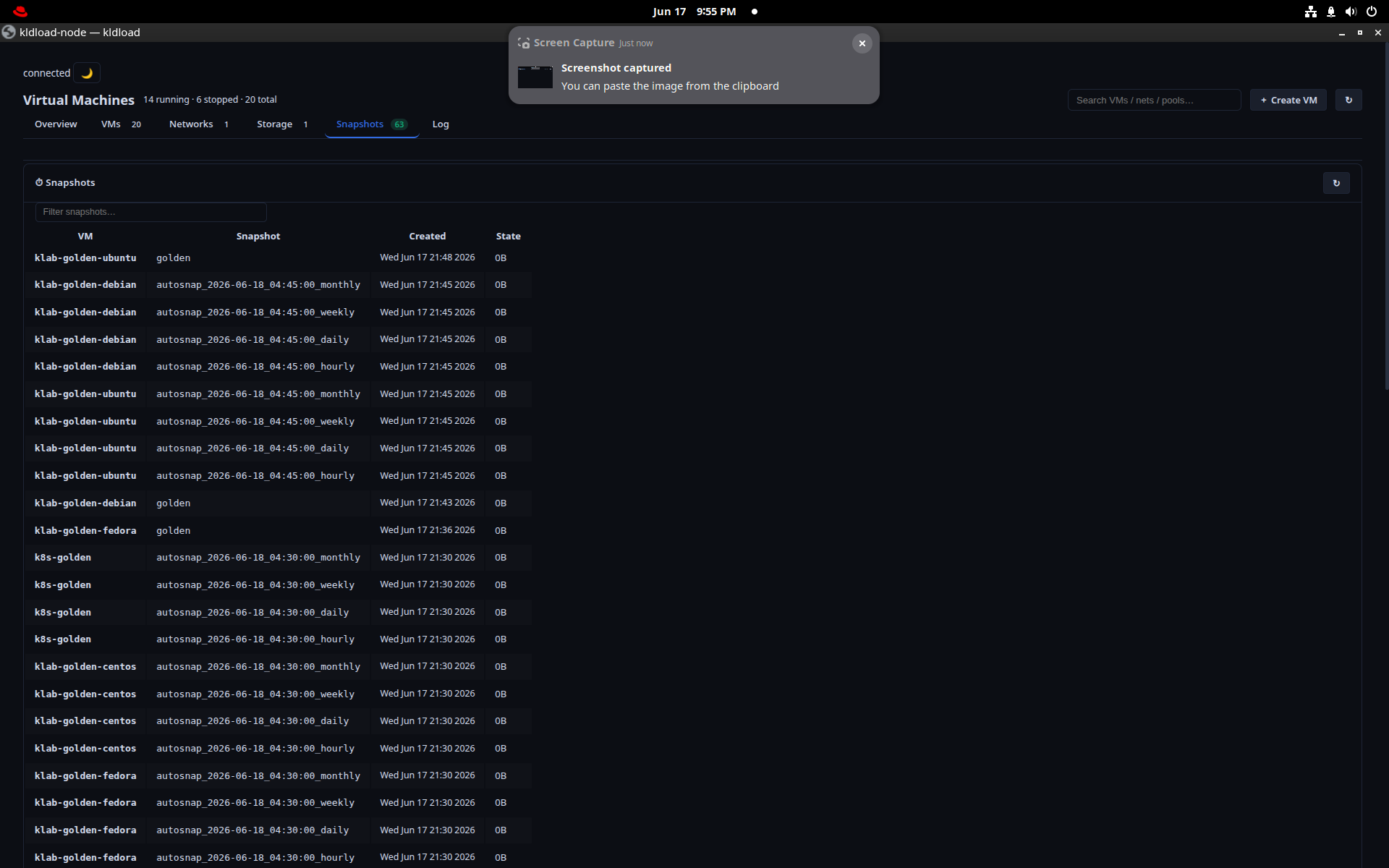Image resolution: width=1389 pixels, height=868 pixels.
Task: Select klab-golden-debian 04:45:00_hourly snapshot
Action: pyautogui.click(x=278, y=367)
